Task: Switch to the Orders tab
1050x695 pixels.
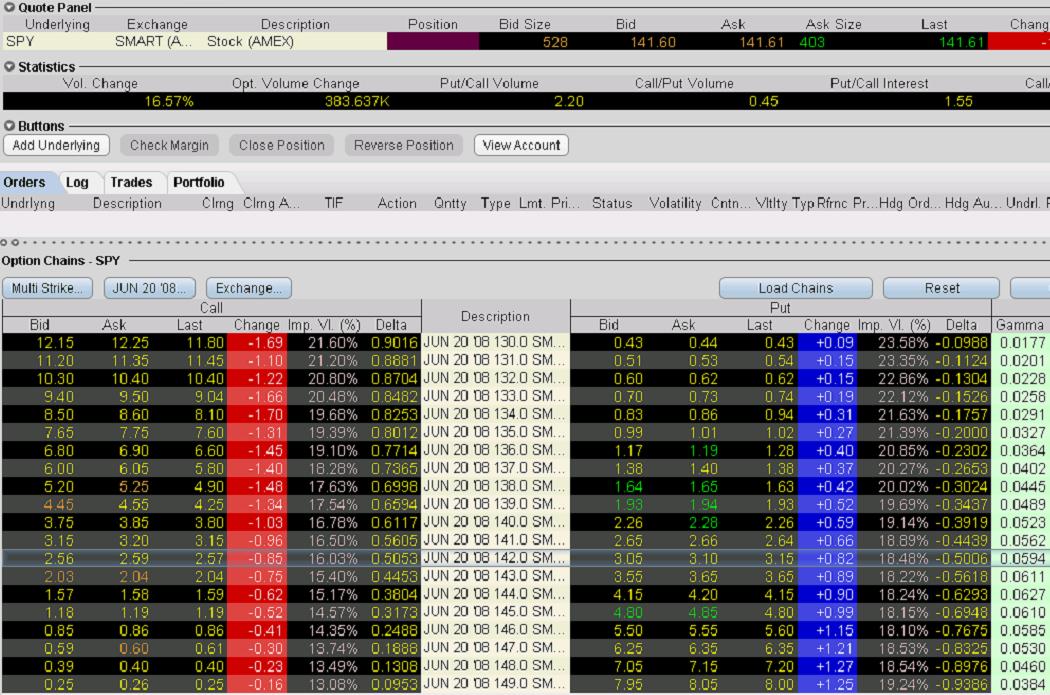Action: click(x=25, y=182)
